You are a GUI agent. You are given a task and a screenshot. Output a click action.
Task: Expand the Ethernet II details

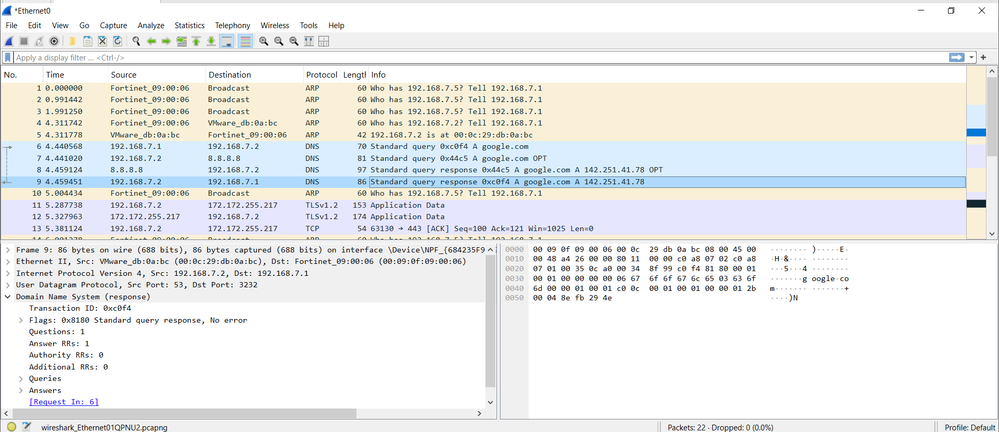tap(8, 261)
